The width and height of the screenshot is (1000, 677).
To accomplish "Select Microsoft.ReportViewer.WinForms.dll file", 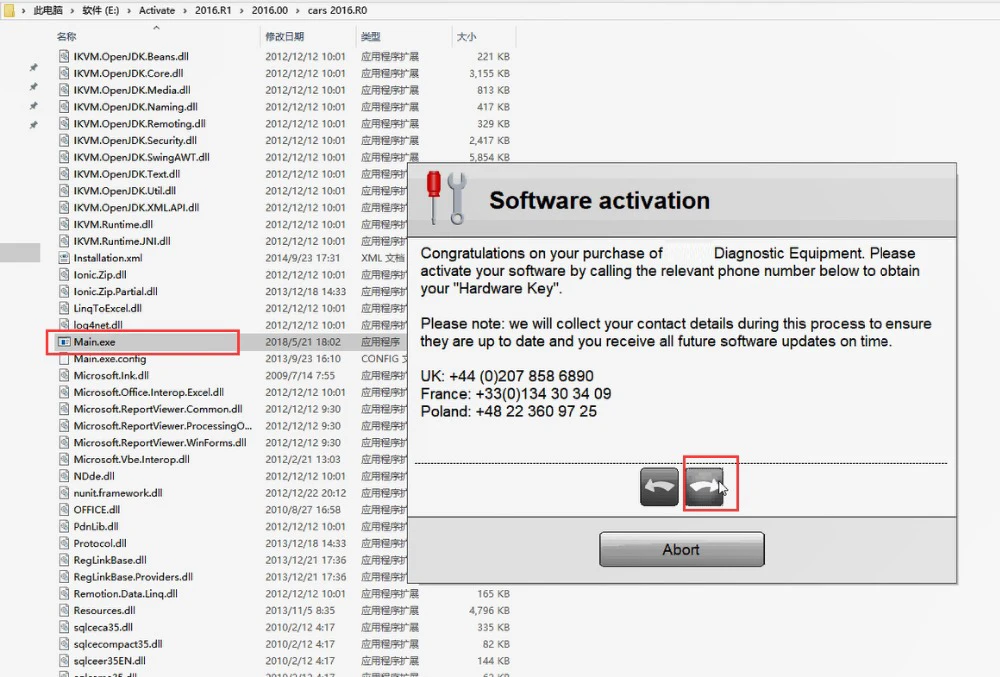I will (159, 442).
